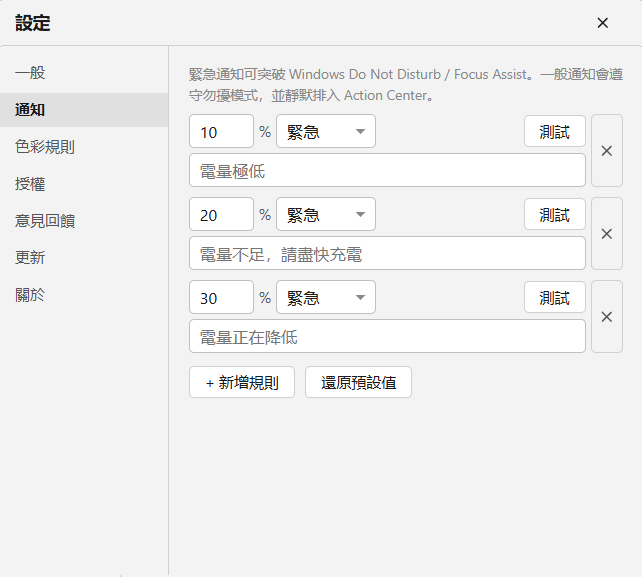Open the 授權 section
This screenshot has width=642, height=577.
pyautogui.click(x=84, y=184)
